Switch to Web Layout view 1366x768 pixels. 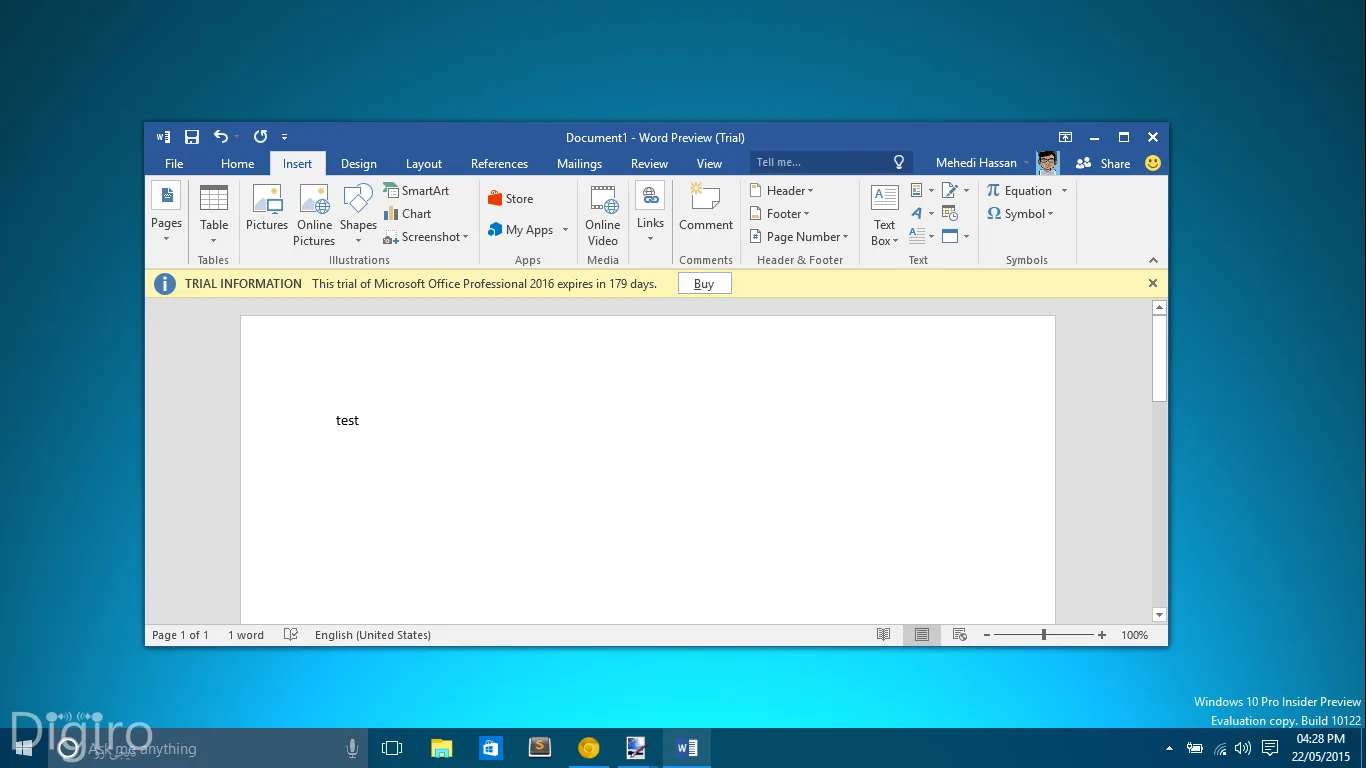click(960, 635)
